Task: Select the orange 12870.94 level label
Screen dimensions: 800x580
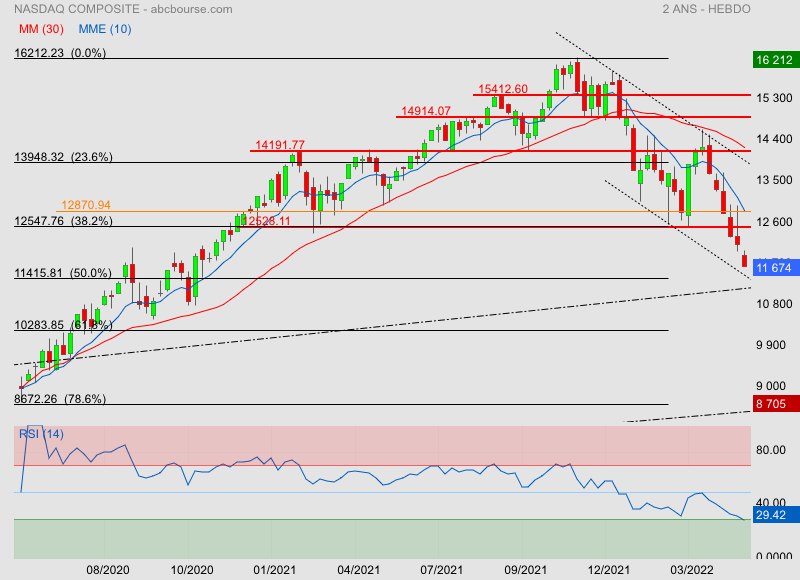Action: point(86,205)
